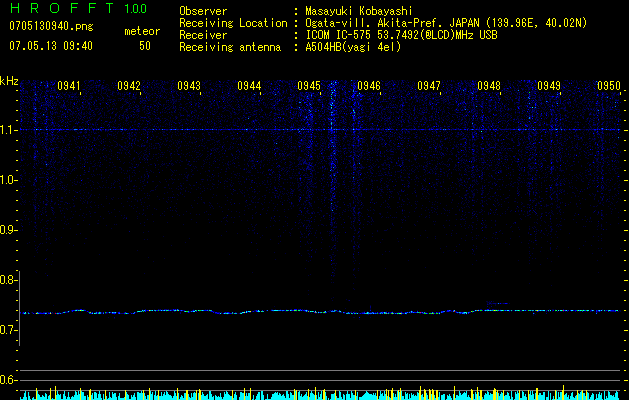Click the 'Receiver' label
The width and height of the screenshot is (629, 400).
[x=203, y=35]
